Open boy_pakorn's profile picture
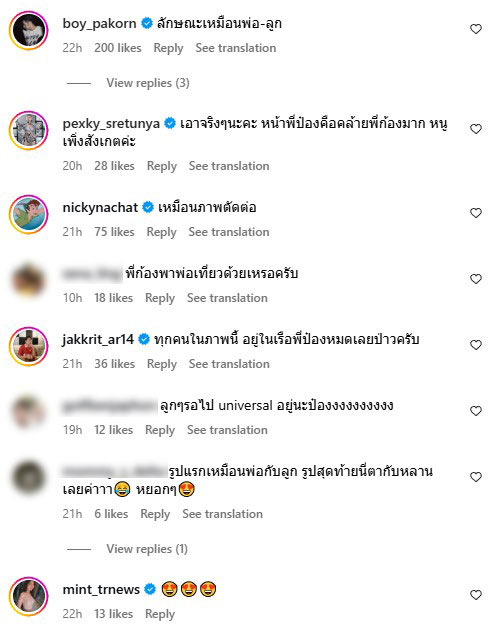Screen dimensions: 493x625 coord(29,30)
